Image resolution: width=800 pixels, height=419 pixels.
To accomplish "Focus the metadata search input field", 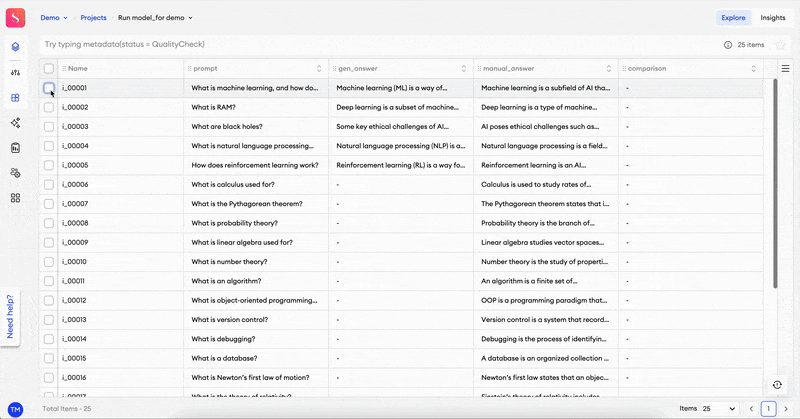I will pyautogui.click(x=380, y=44).
